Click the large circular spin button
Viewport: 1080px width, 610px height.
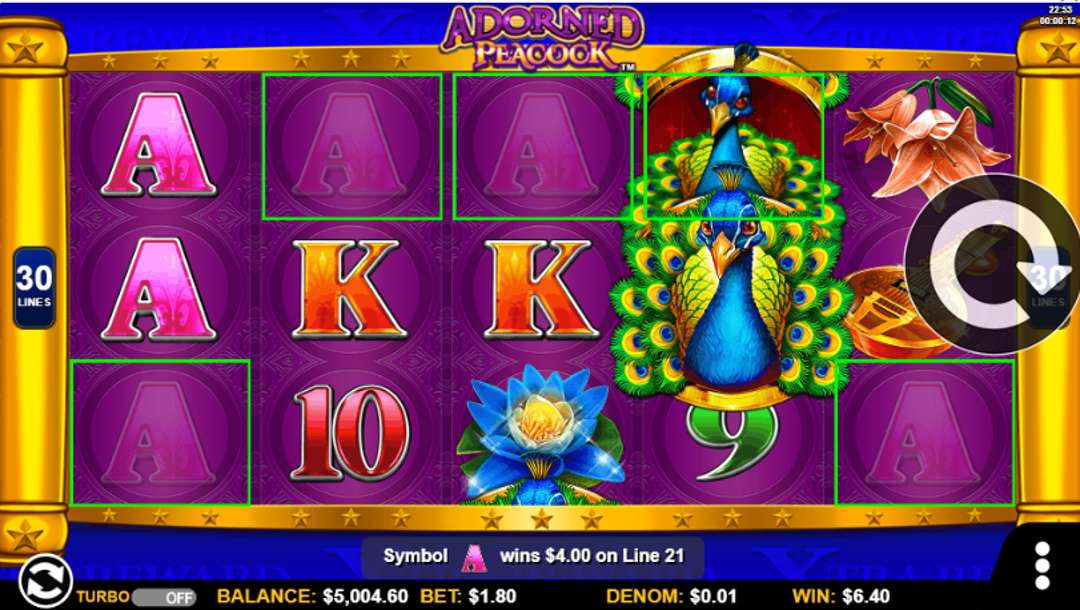pos(992,264)
